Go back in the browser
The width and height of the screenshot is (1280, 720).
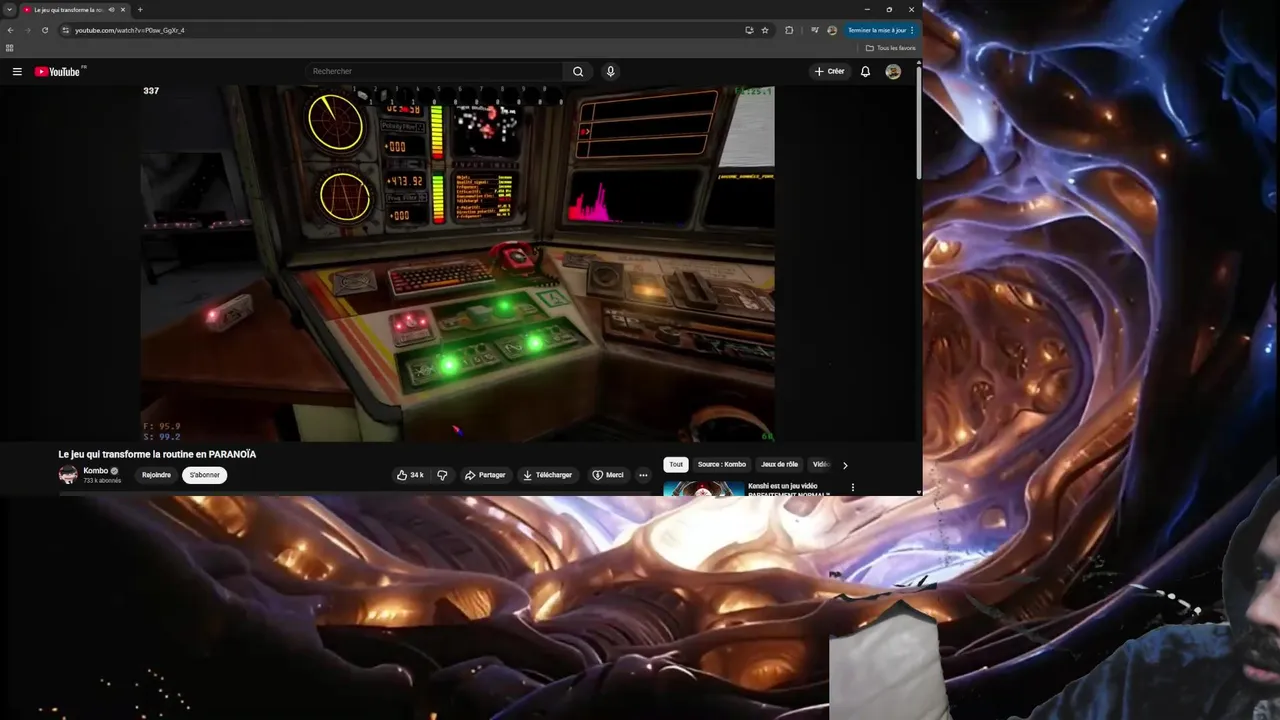click(10, 30)
